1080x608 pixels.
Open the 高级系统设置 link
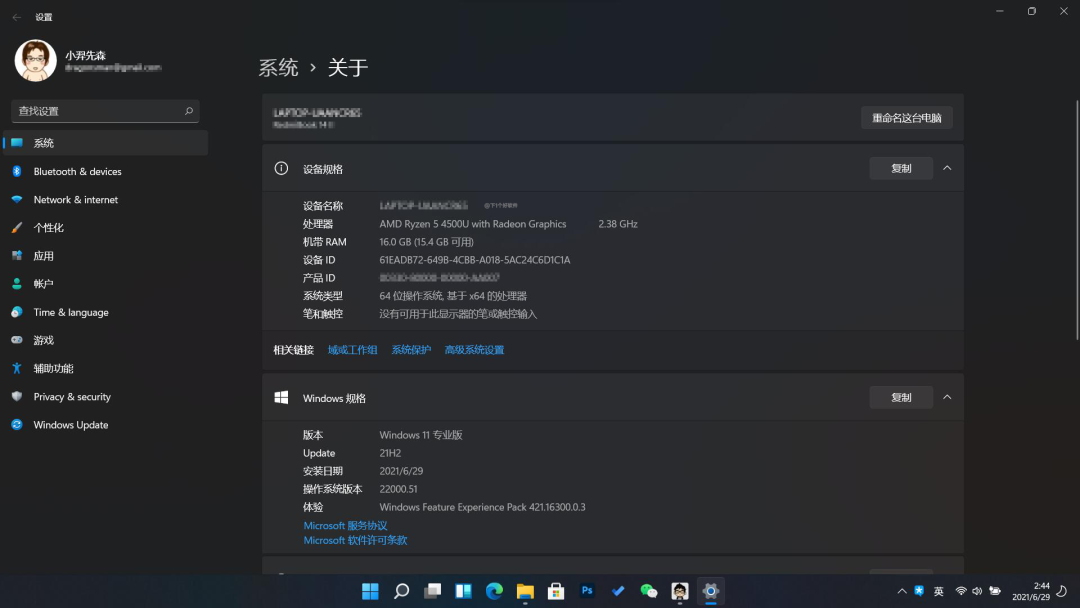[474, 350]
